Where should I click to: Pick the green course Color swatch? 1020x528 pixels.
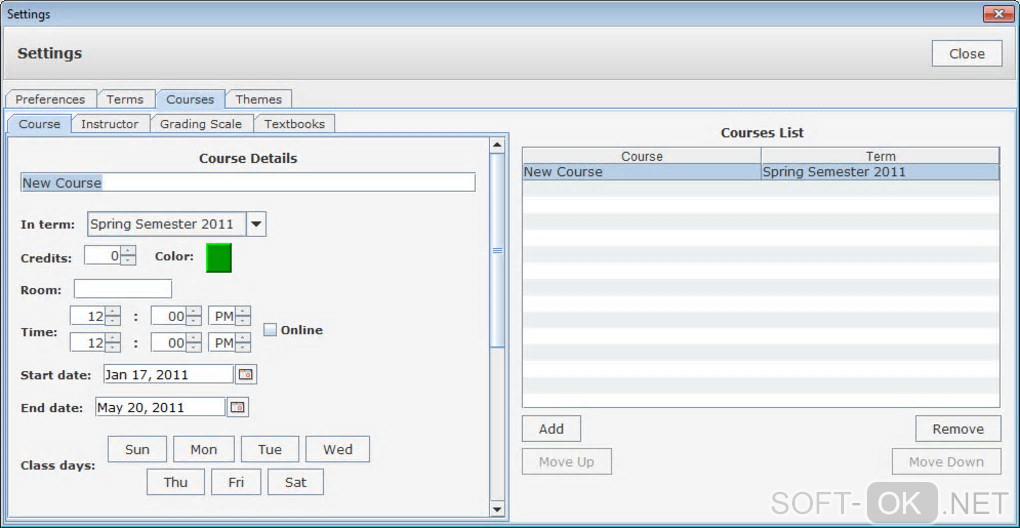[x=219, y=257]
